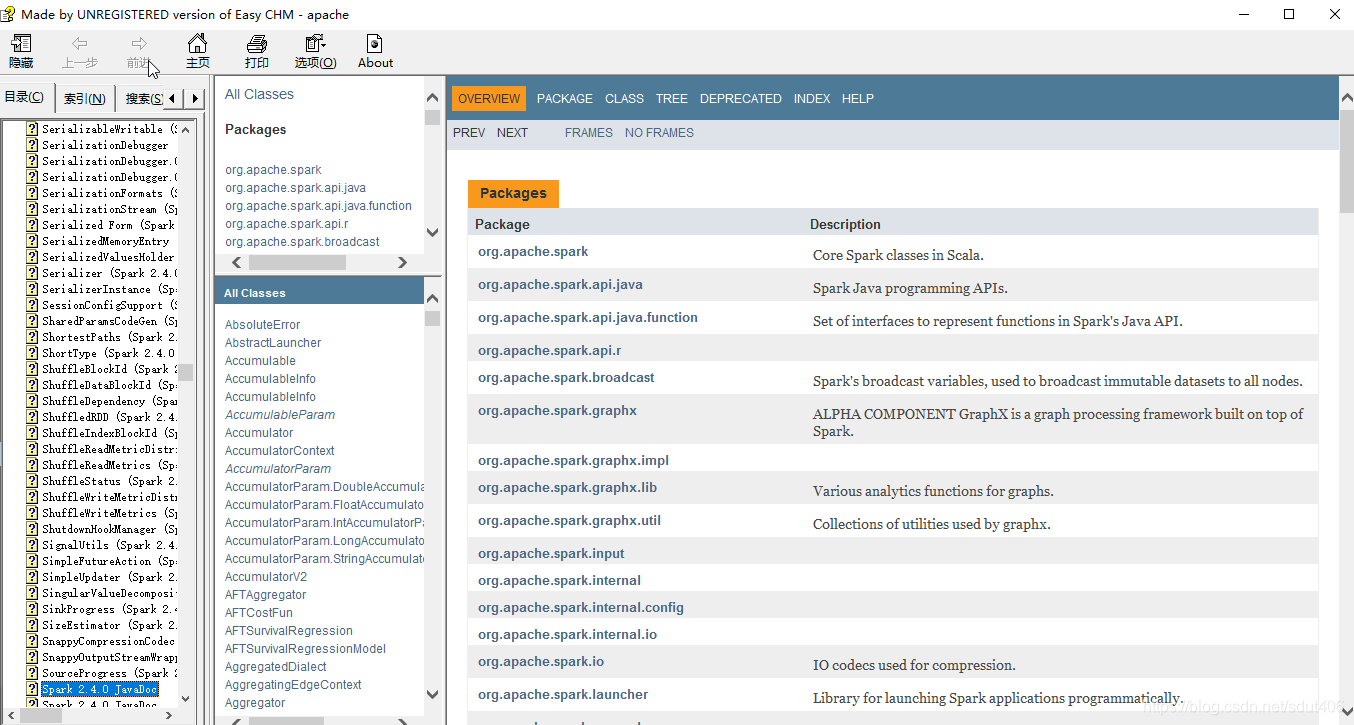This screenshot has width=1354, height=725.
Task: Click the All Classes link
Action: 259,94
